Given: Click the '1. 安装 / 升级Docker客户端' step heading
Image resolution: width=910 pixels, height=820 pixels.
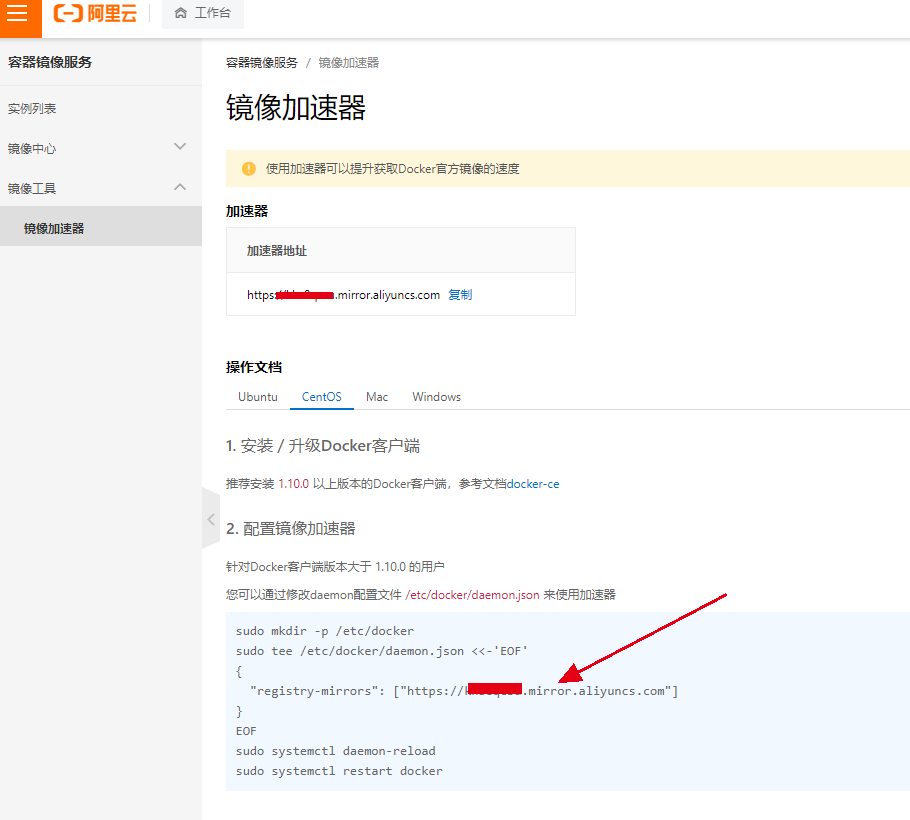Looking at the screenshot, I should point(323,446).
